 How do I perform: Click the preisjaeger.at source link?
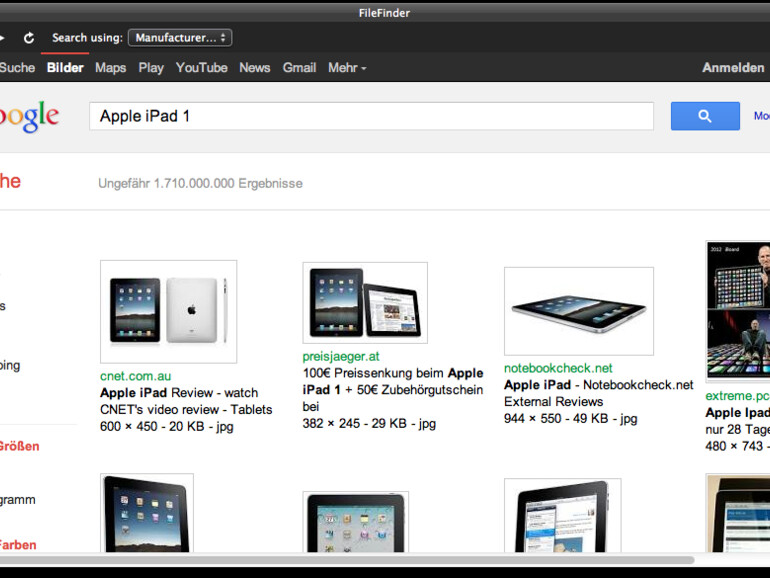(341, 357)
